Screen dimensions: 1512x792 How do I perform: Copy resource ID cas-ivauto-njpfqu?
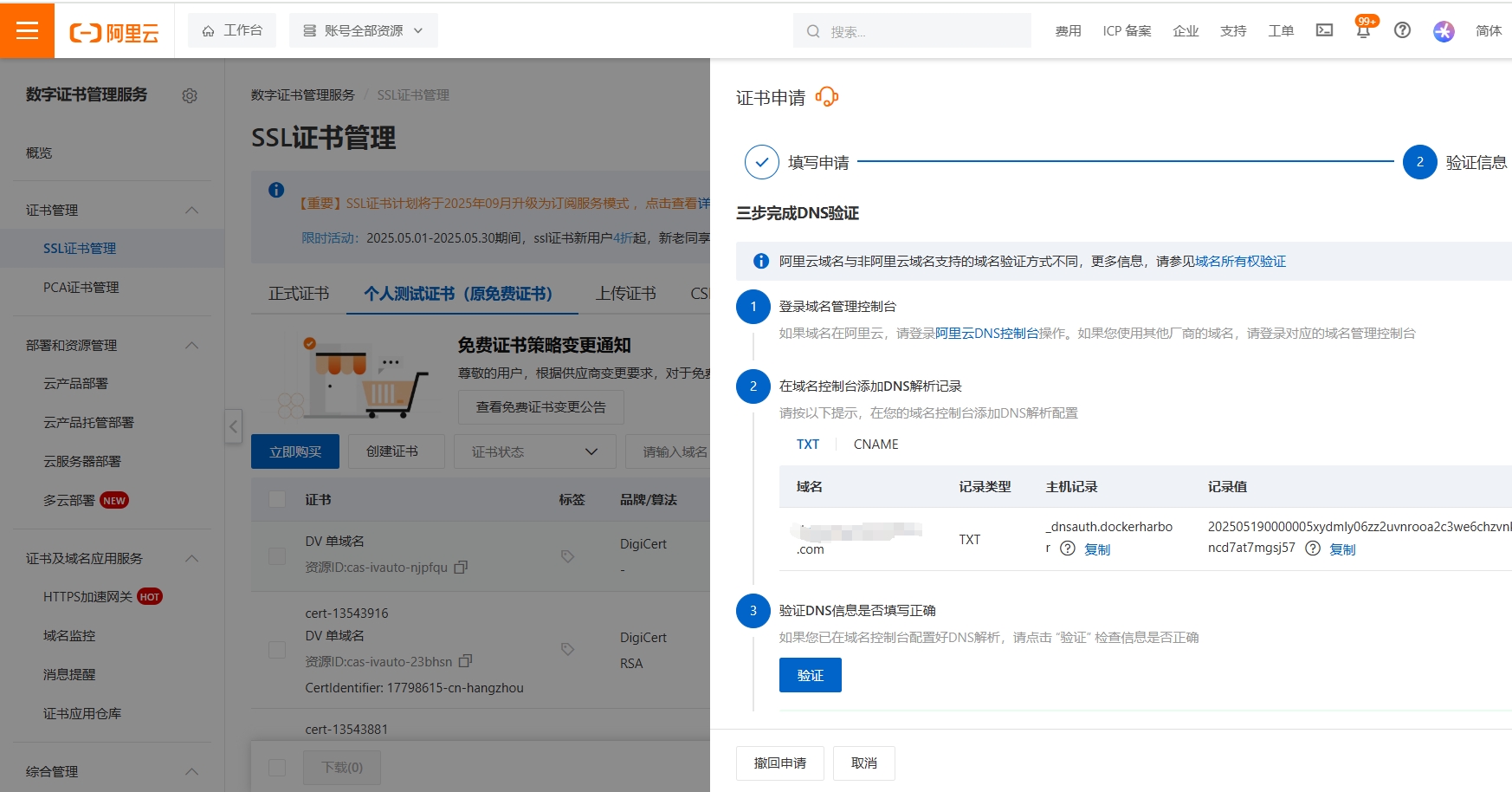[x=461, y=567]
